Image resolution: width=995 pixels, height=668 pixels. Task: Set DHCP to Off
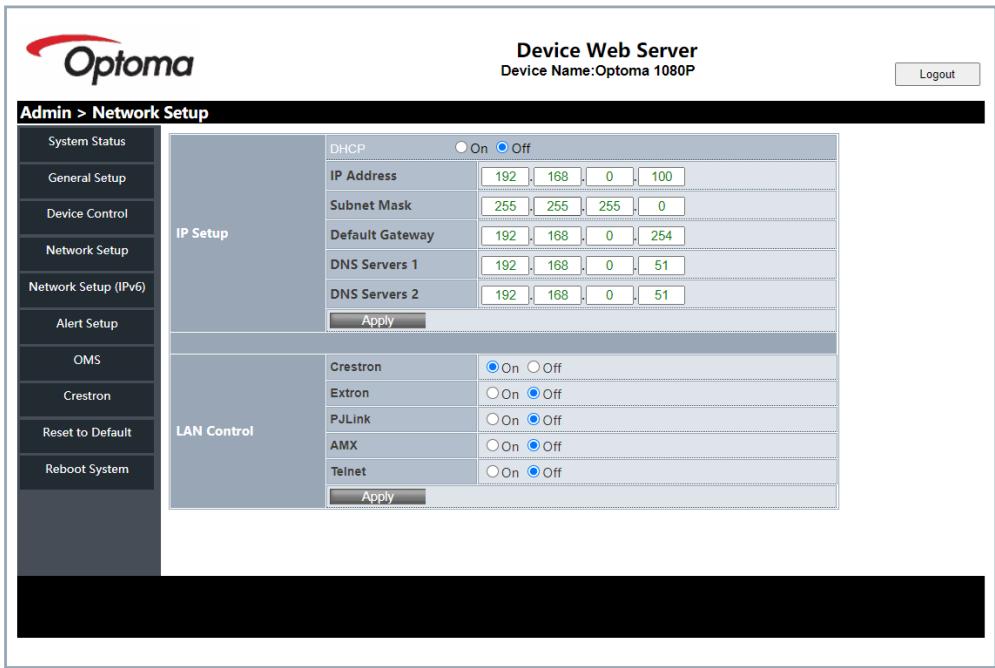[x=502, y=147]
